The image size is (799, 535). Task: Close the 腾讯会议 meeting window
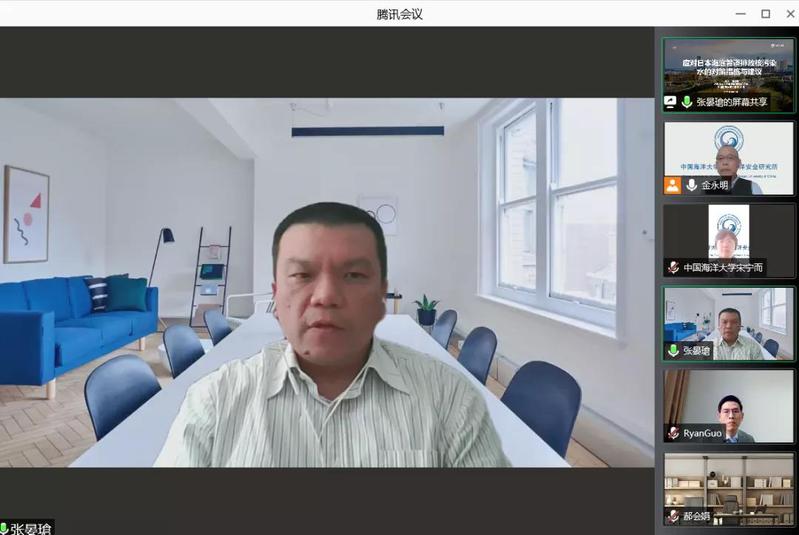[788, 13]
